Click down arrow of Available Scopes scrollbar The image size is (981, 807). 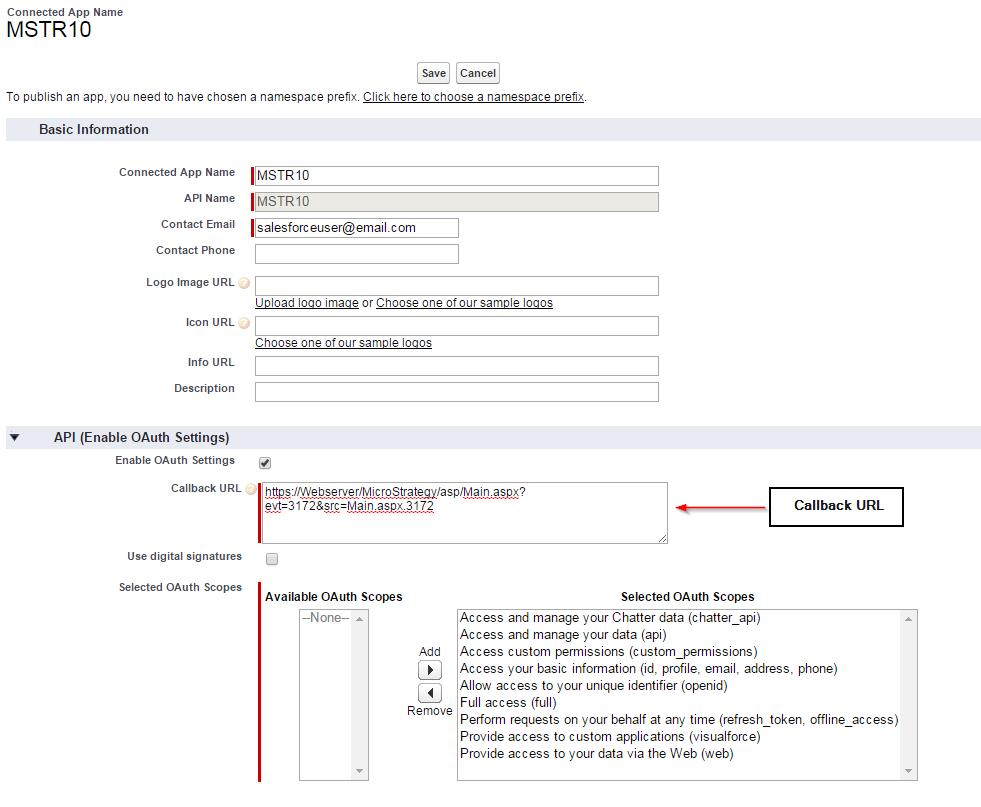pyautogui.click(x=360, y=771)
